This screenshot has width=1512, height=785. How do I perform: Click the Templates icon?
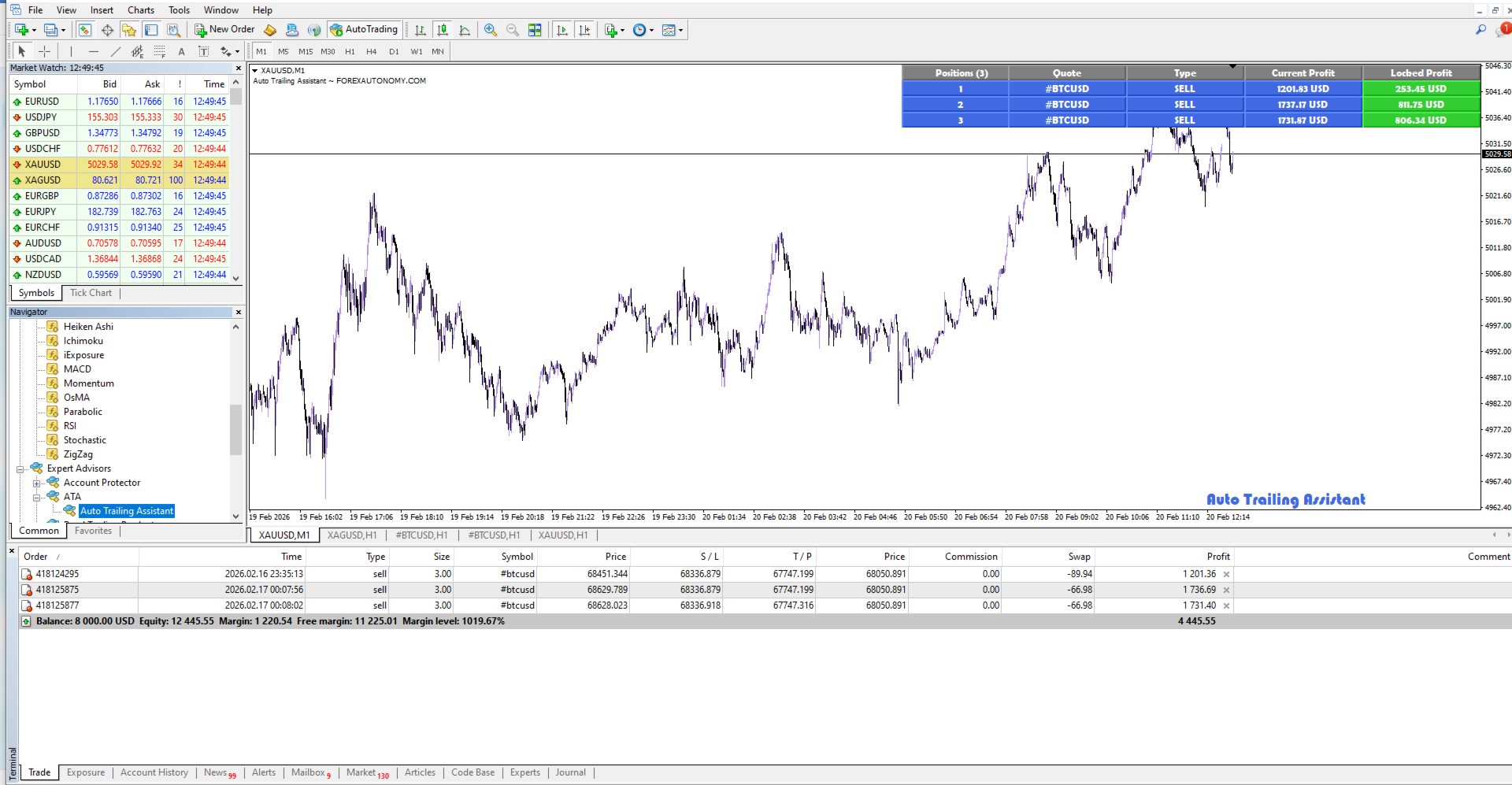(x=669, y=30)
